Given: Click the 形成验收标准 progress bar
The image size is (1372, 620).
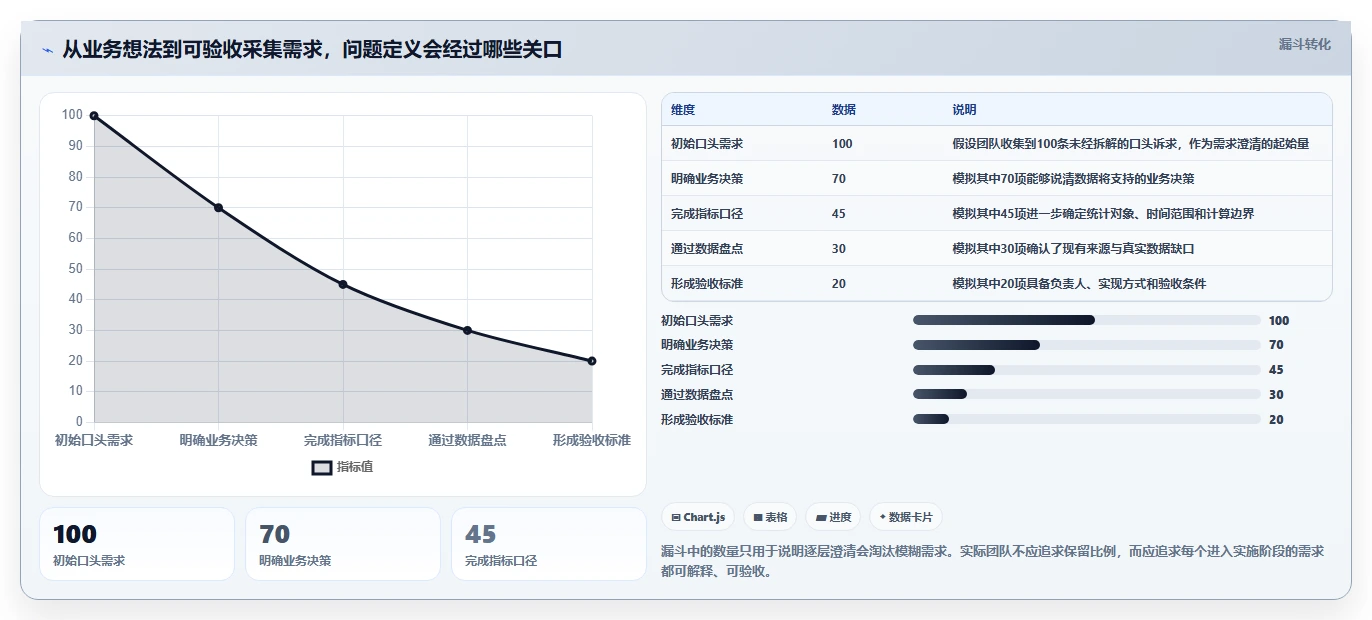Looking at the screenshot, I should (x=1087, y=420).
